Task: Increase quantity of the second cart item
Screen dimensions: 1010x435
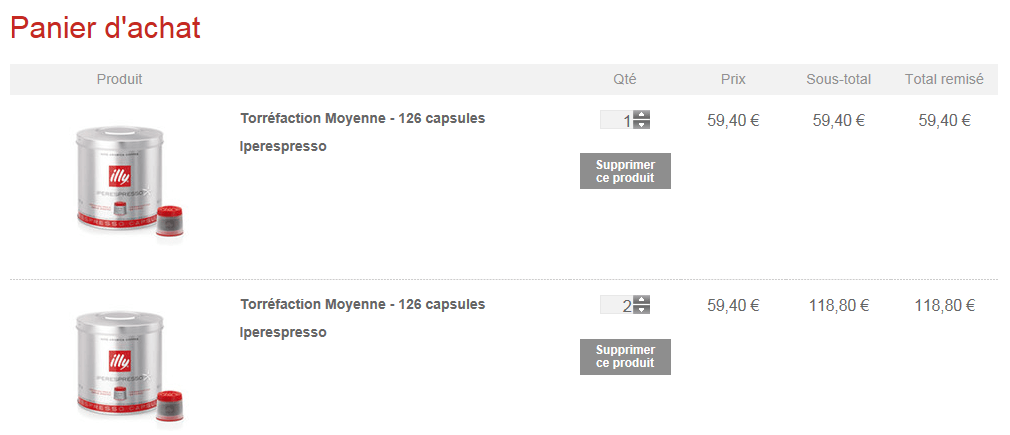Action: pyautogui.click(x=642, y=300)
